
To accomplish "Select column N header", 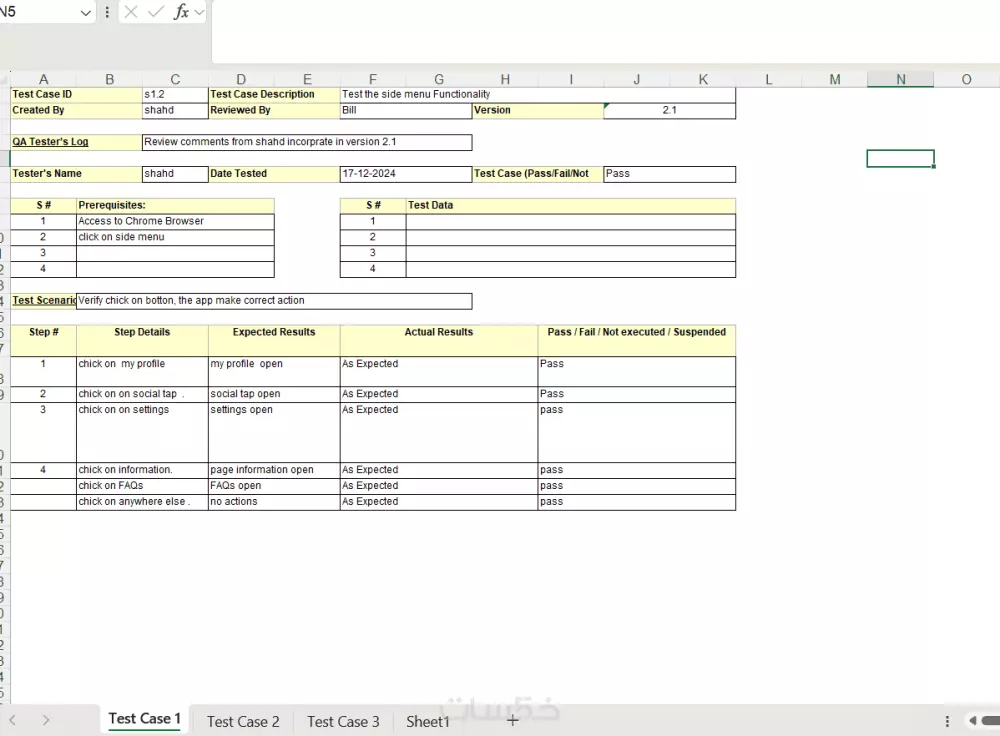I will click(x=901, y=79).
